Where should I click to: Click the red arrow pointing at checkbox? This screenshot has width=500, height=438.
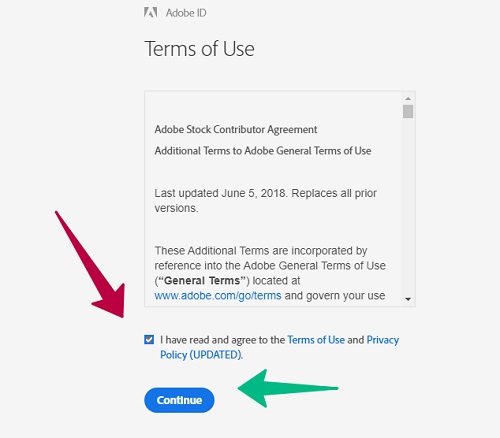click(x=93, y=265)
